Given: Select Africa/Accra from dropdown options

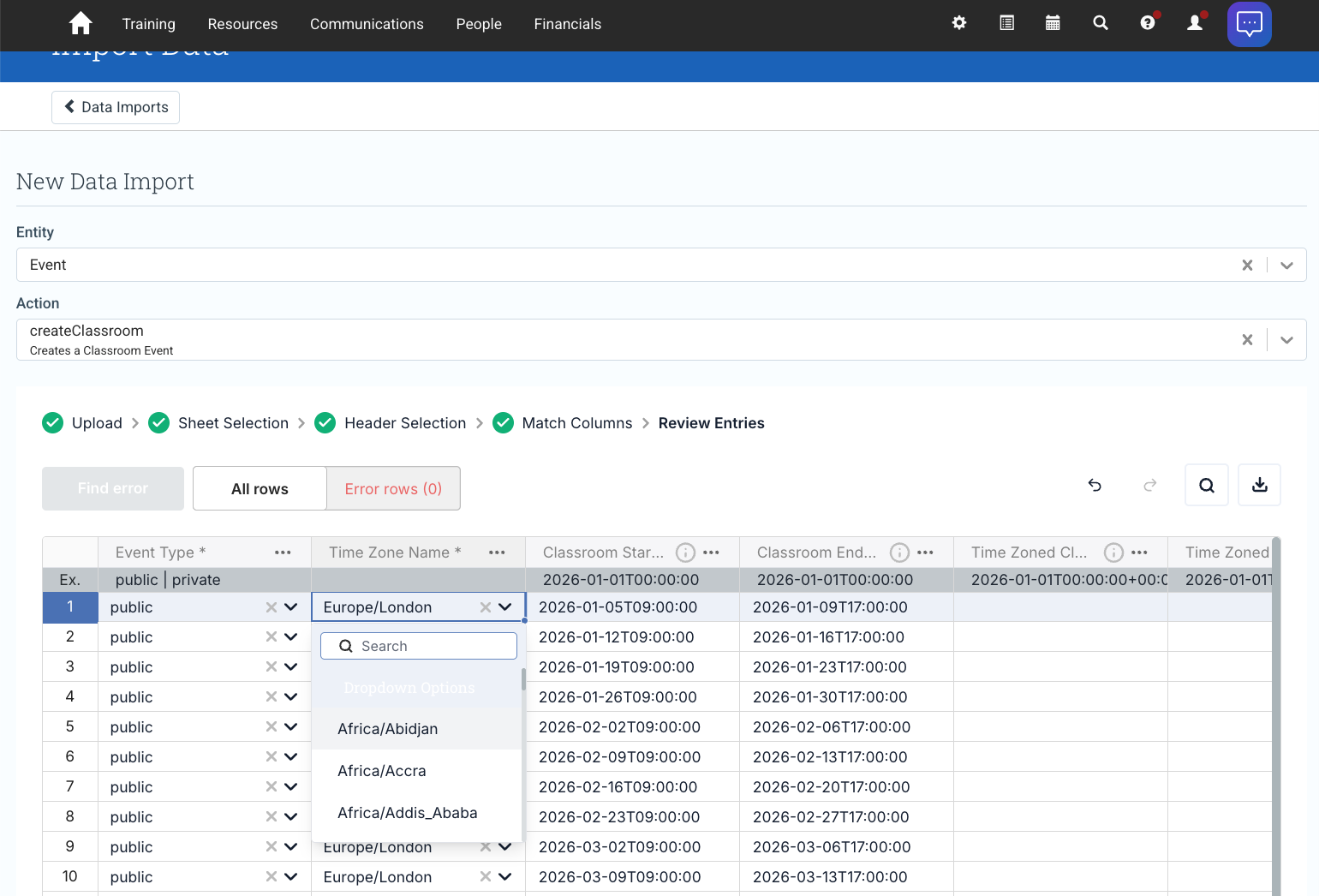Looking at the screenshot, I should tap(416, 771).
